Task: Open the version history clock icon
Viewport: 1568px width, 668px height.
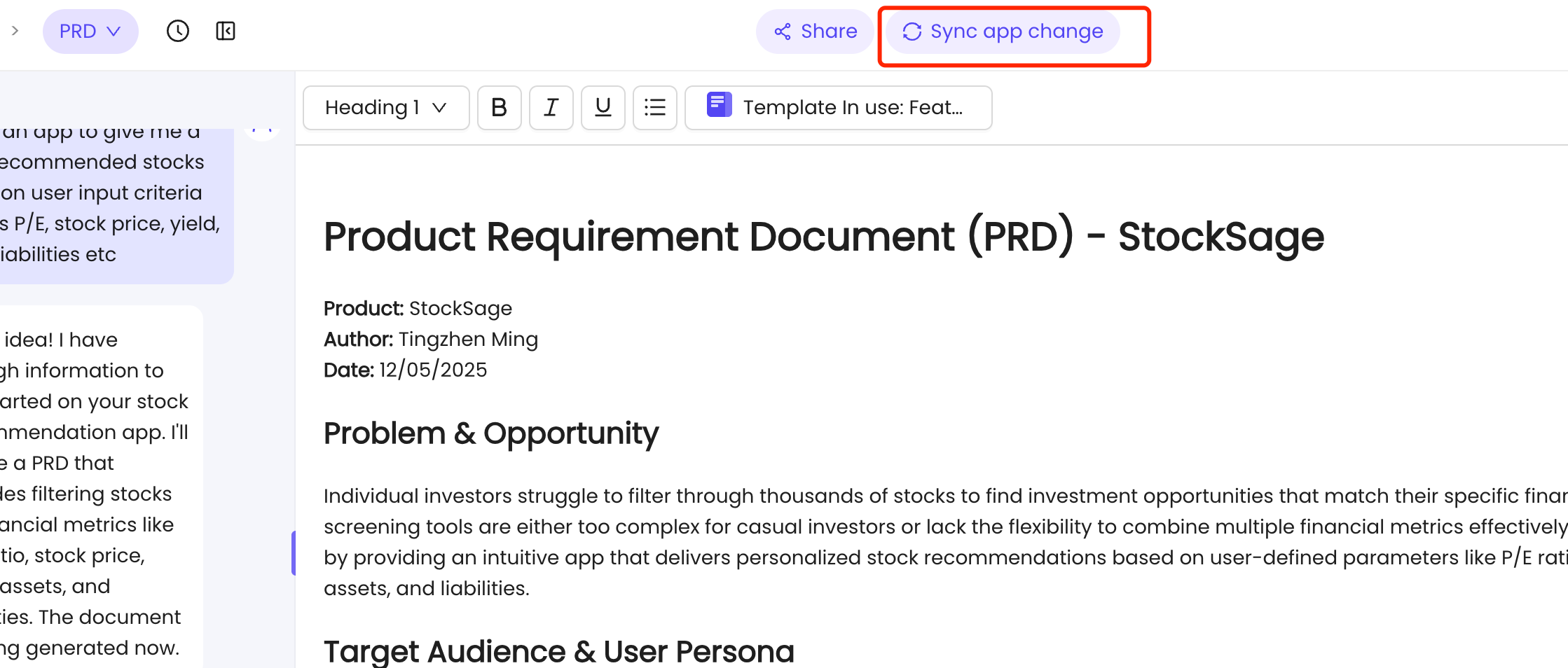Action: click(x=178, y=31)
